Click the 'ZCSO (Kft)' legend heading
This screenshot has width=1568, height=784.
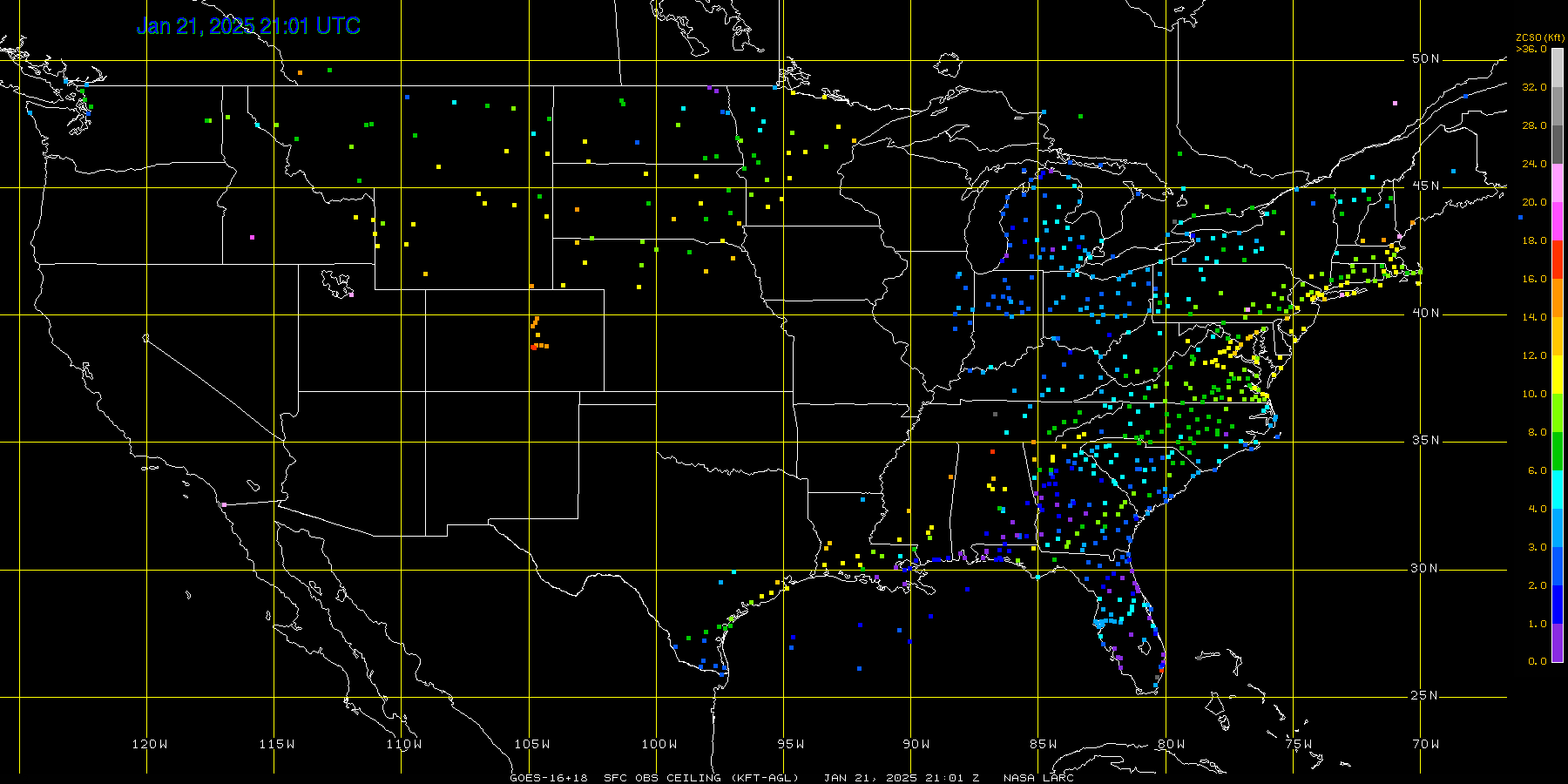click(1540, 37)
